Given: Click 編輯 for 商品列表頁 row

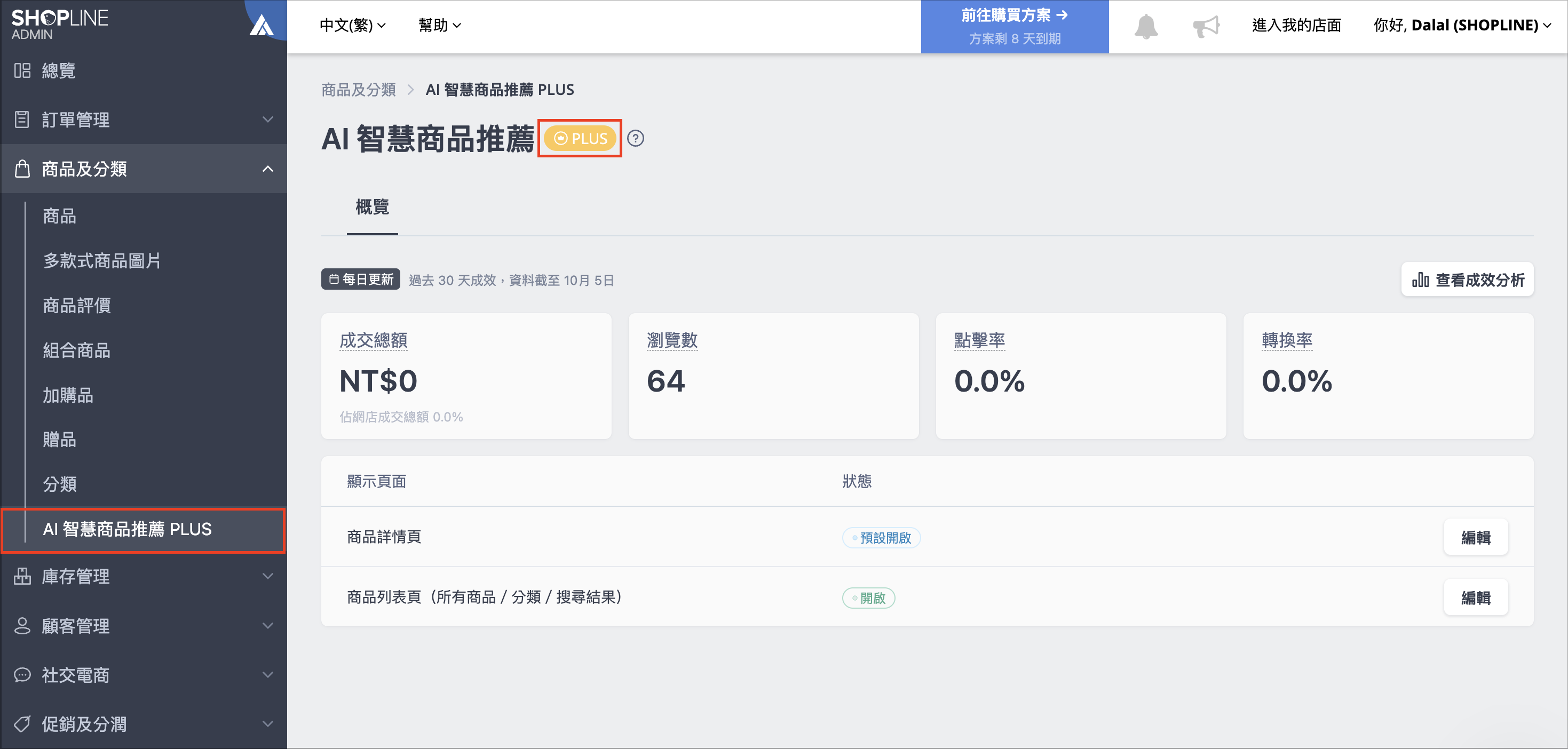Looking at the screenshot, I should [x=1476, y=597].
